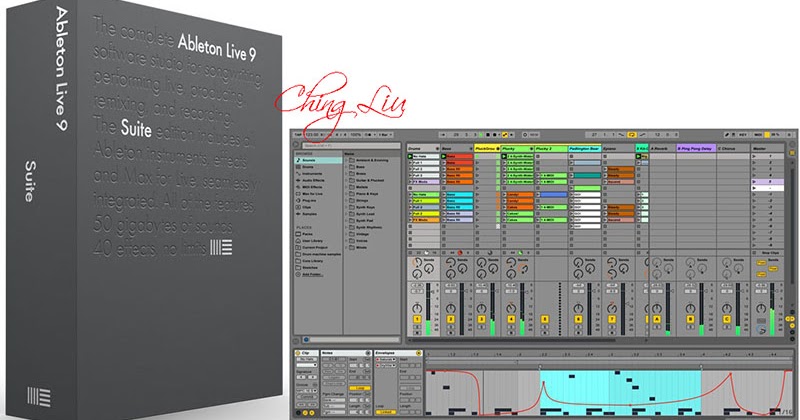Click the Tap tempo button
Screen dimensions: 800x420
298,135
